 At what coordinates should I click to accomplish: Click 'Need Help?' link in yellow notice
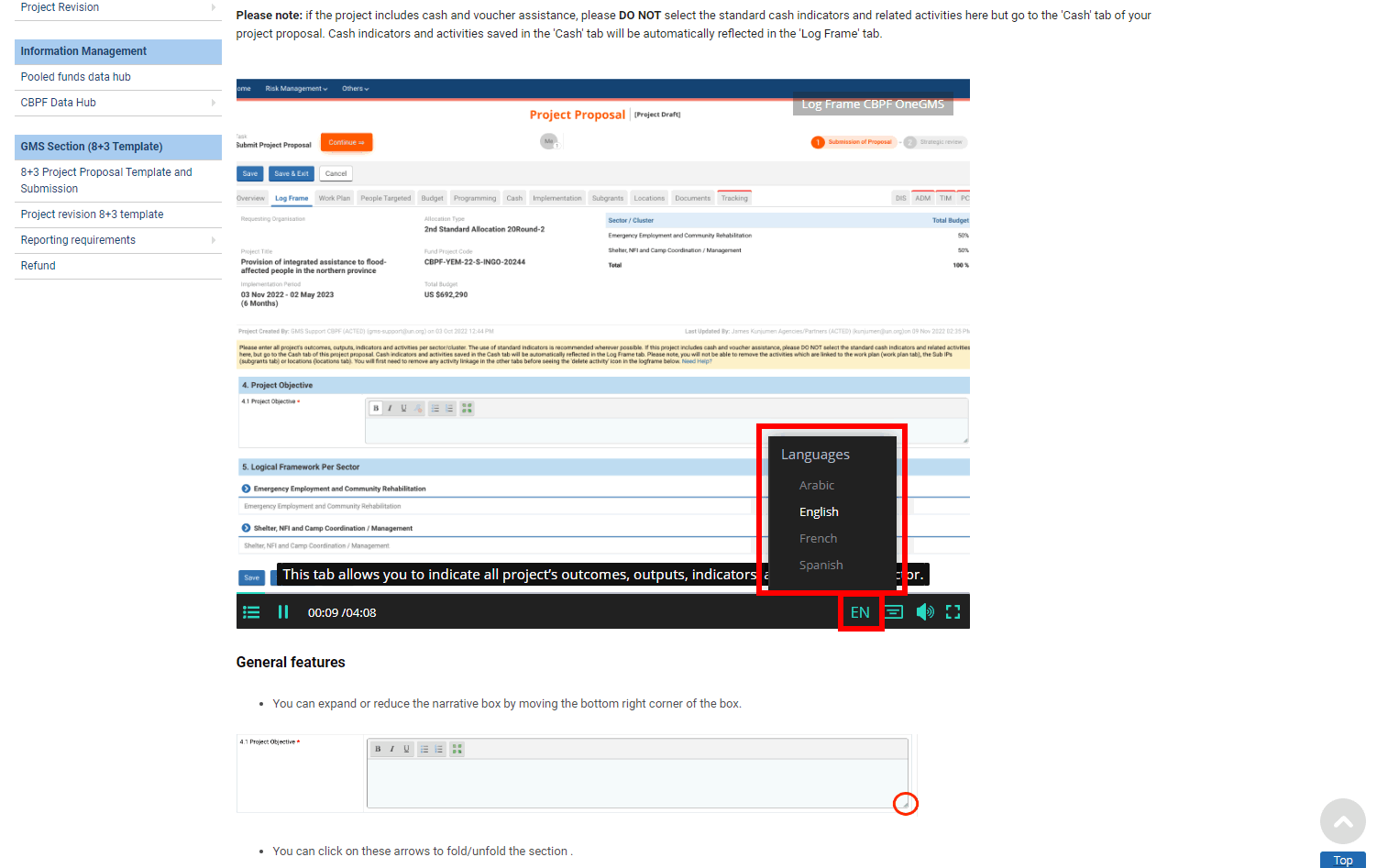coord(697,361)
